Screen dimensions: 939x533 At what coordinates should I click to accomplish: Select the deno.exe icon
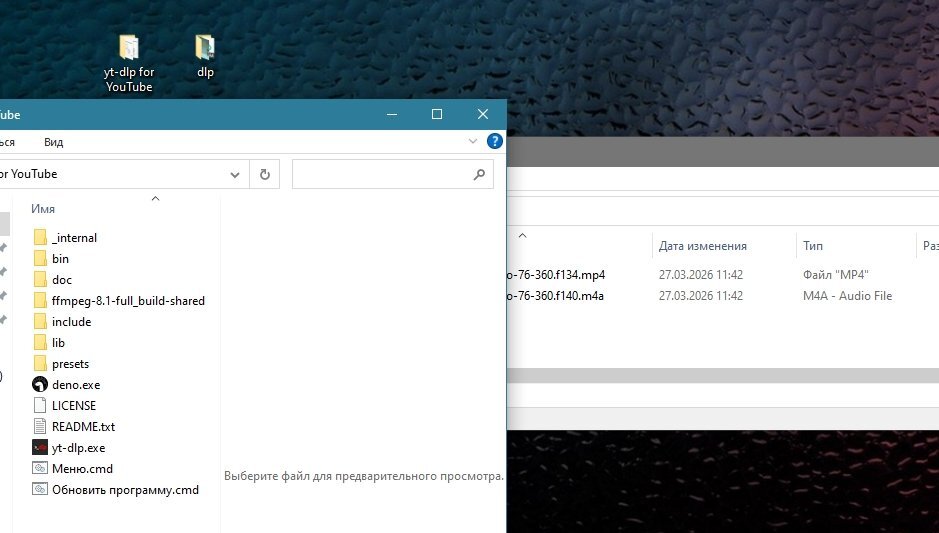40,385
